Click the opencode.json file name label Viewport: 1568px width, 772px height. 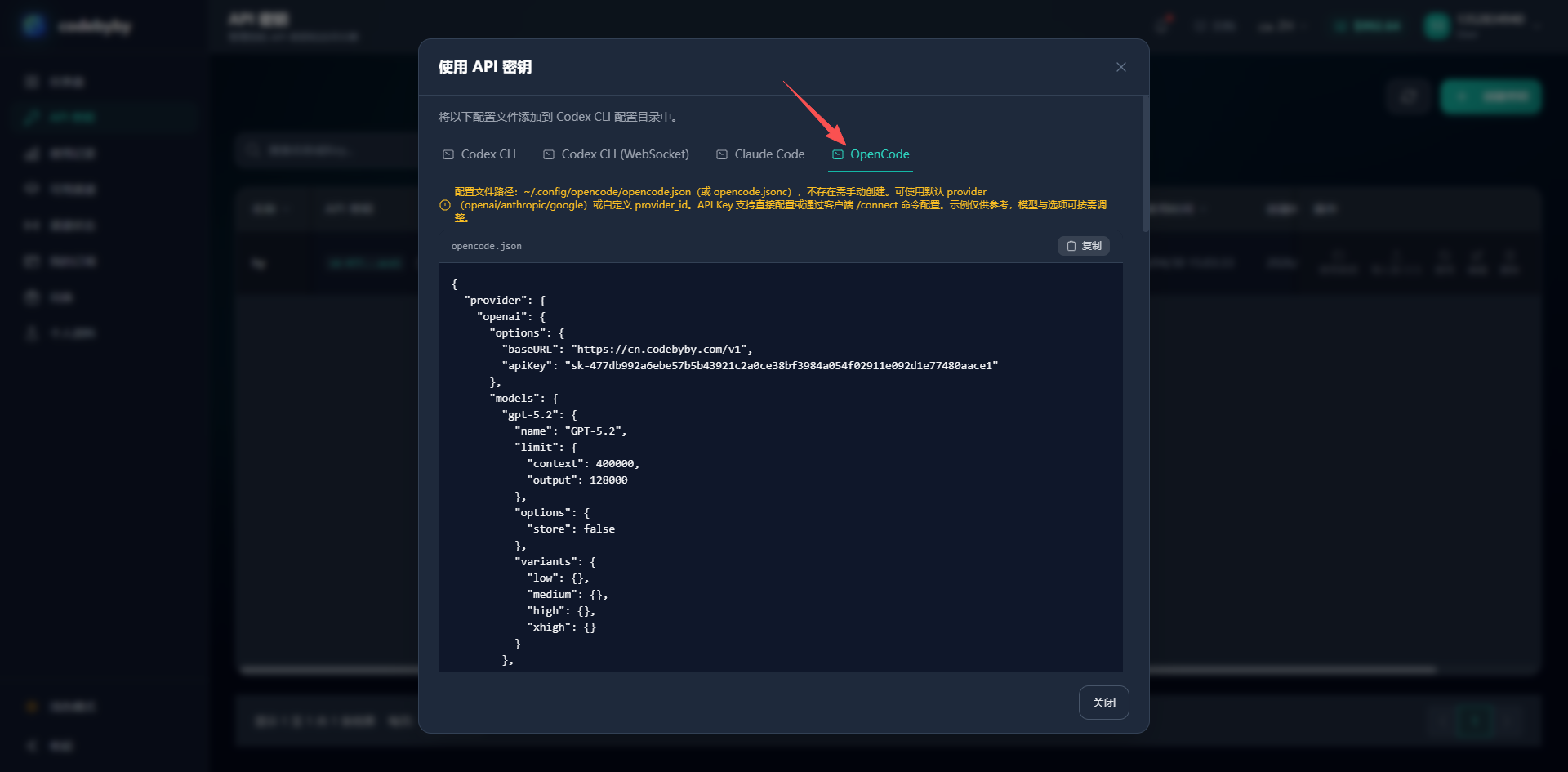[x=487, y=246]
